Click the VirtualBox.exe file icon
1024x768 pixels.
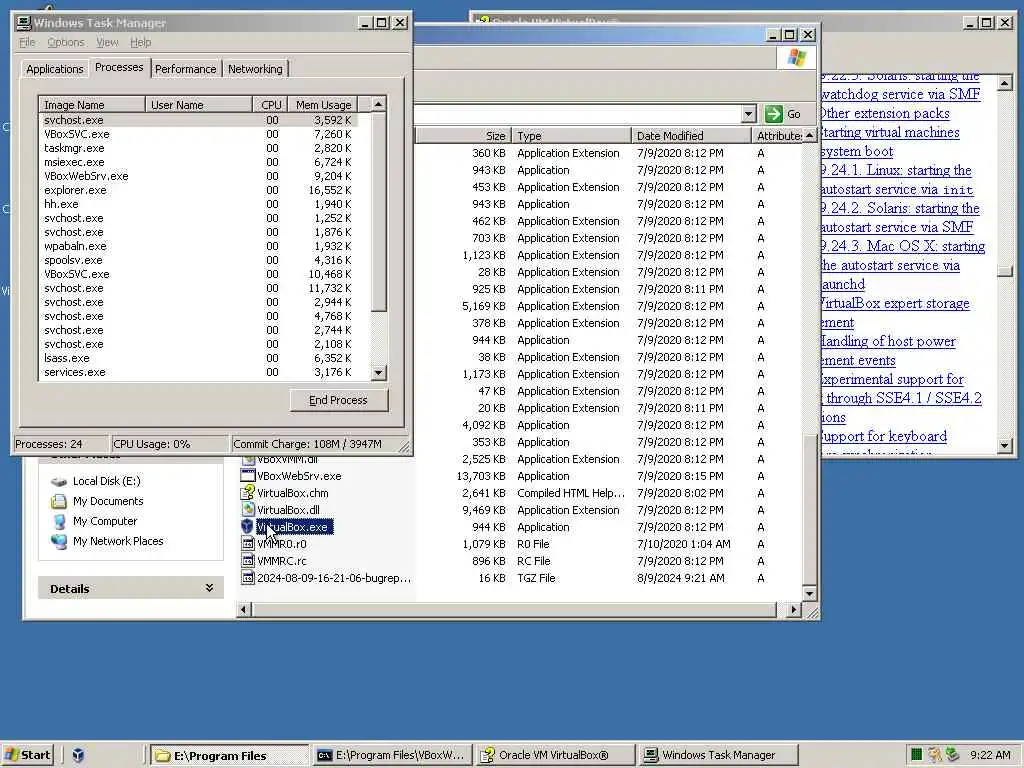(248, 526)
